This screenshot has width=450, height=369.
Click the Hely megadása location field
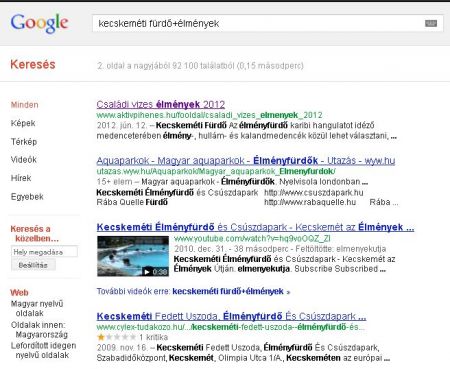point(44,252)
